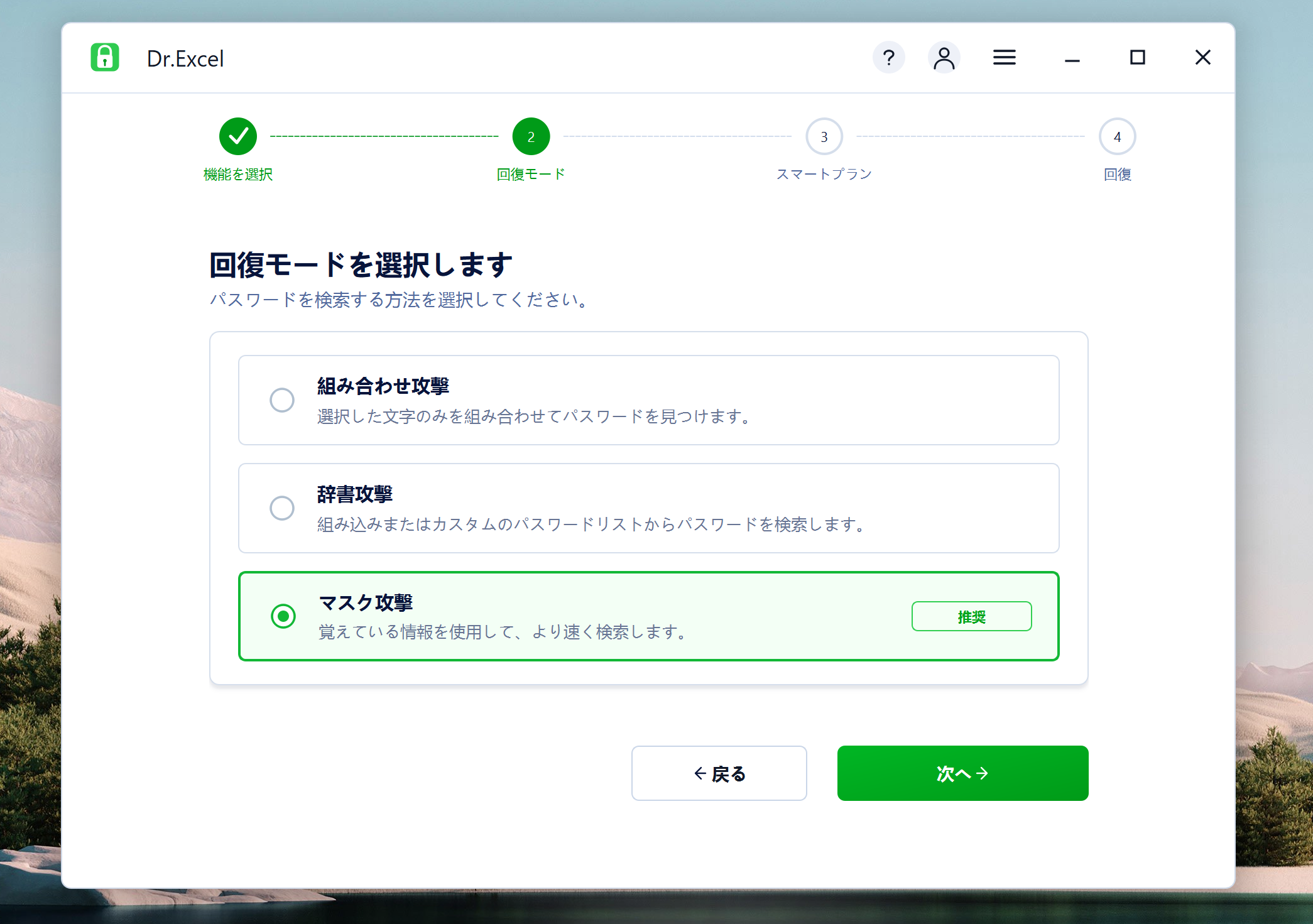Click the step 3 circle indicator

point(824,136)
